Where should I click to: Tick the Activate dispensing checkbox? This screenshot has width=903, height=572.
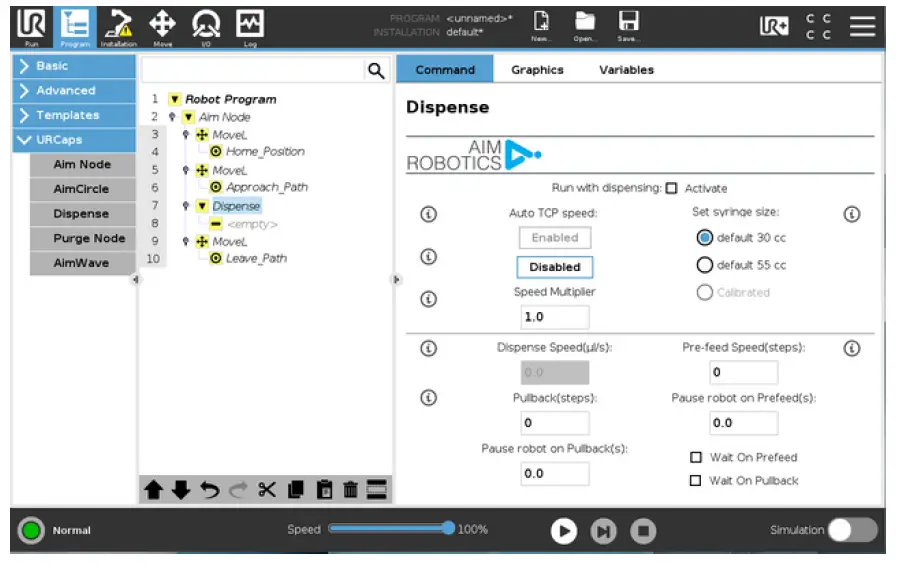click(x=671, y=189)
